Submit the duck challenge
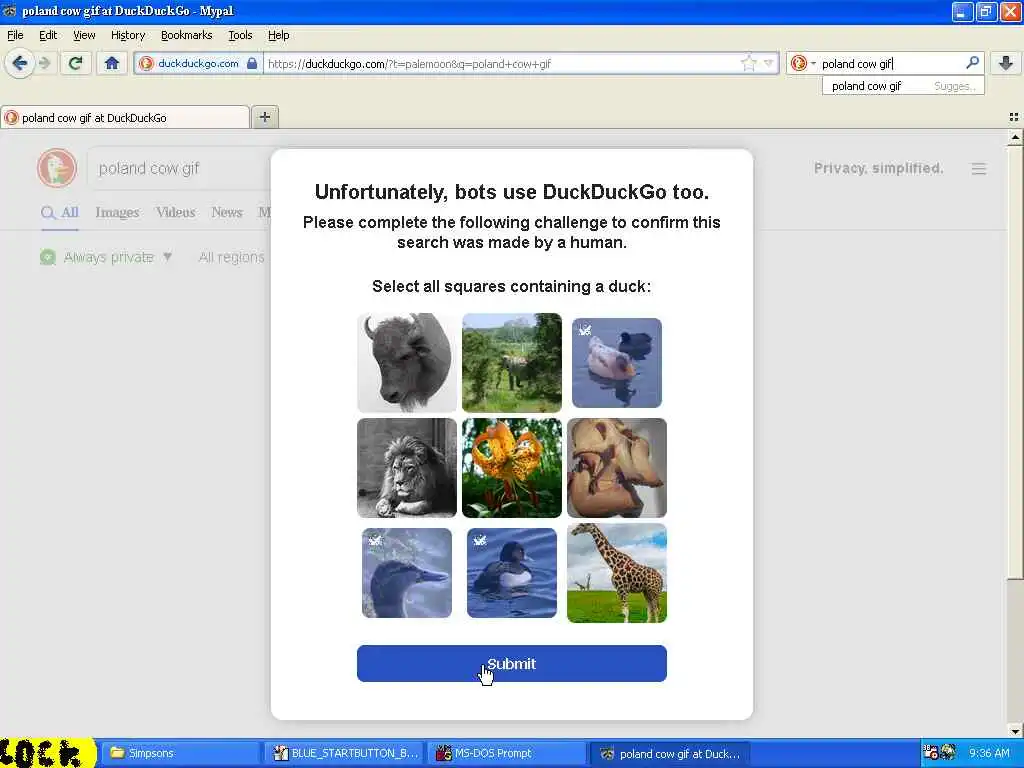The width and height of the screenshot is (1024, 768). click(x=512, y=664)
